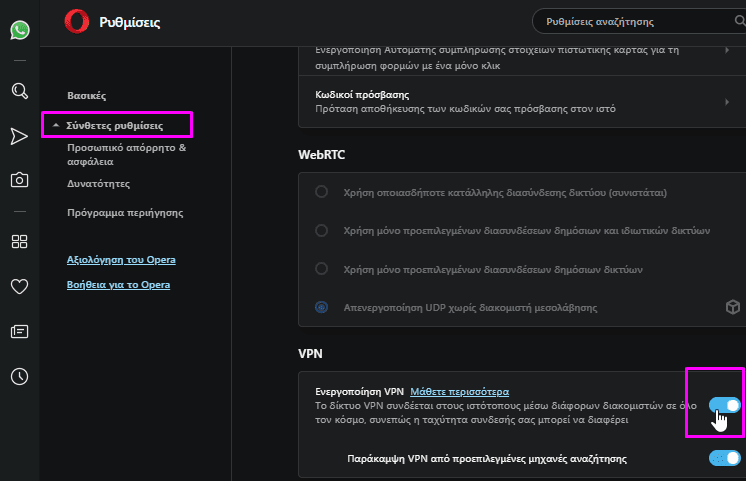This screenshot has height=481, width=746.
Task: Open Personal News icon in sidebar
Action: (x=20, y=331)
